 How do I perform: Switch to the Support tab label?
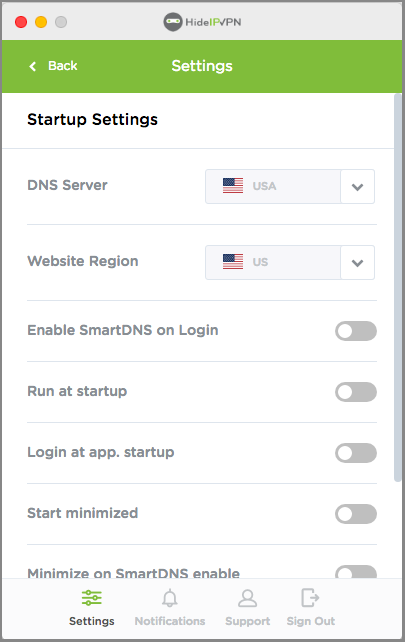pos(247,621)
